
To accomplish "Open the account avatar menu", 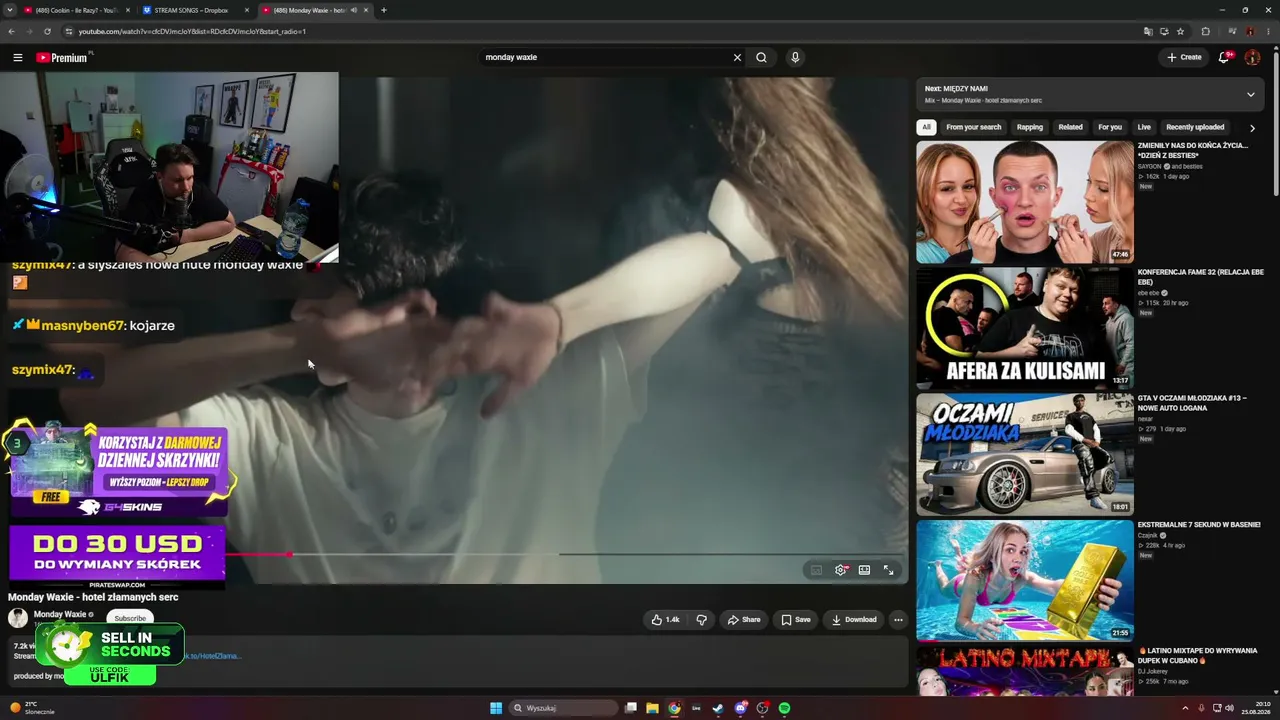I will click(1252, 57).
